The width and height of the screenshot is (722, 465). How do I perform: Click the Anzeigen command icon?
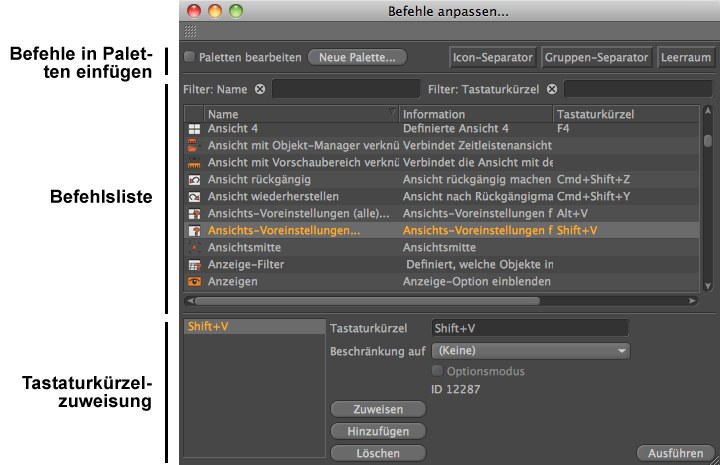pyautogui.click(x=194, y=282)
